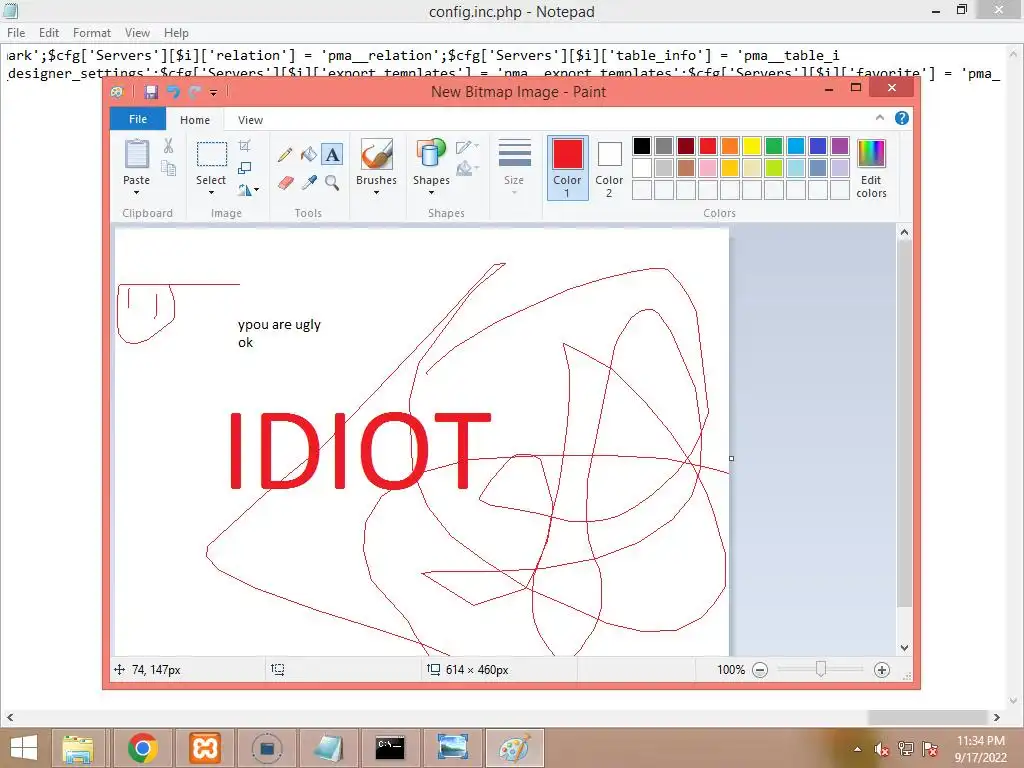Screen dimensions: 1024x768
Task: Click the Undo arrow in Paint title bar
Action: pos(173,92)
